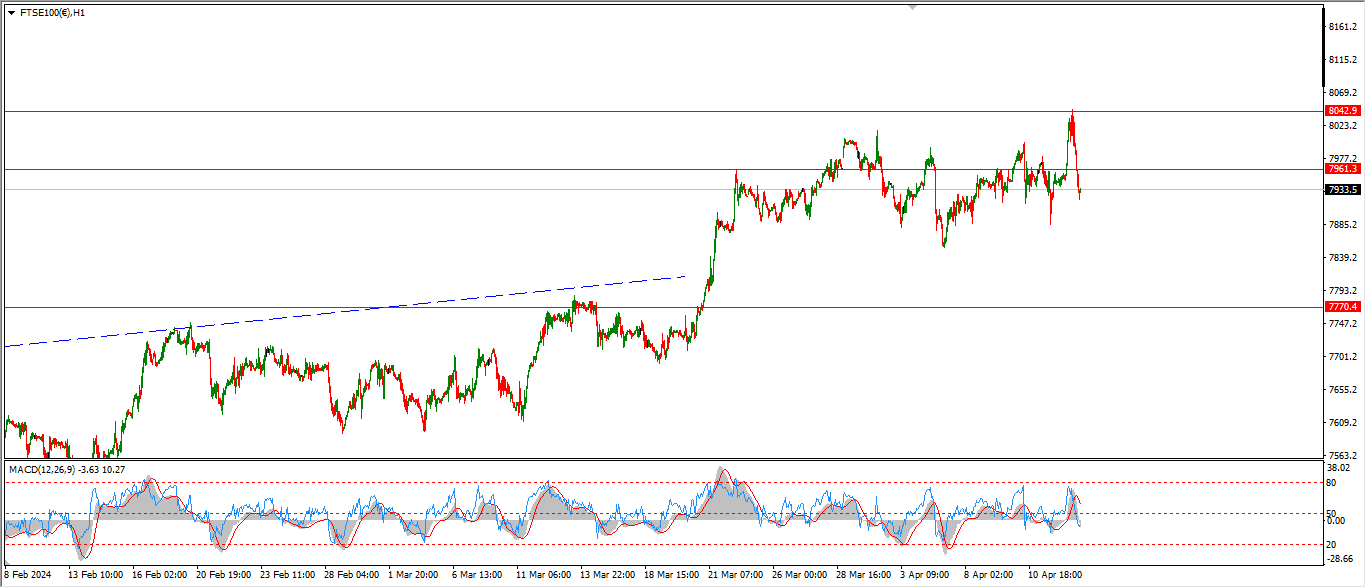Click the 38.02 MACD scale value
1366x588 pixels.
click(x=1340, y=467)
